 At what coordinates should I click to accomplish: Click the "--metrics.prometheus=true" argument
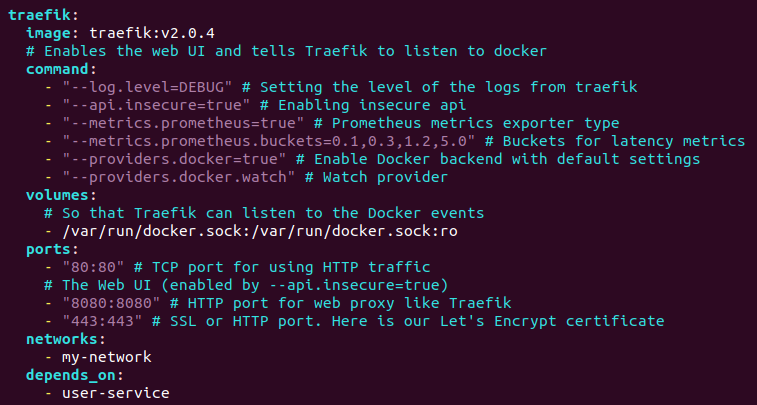[183, 123]
